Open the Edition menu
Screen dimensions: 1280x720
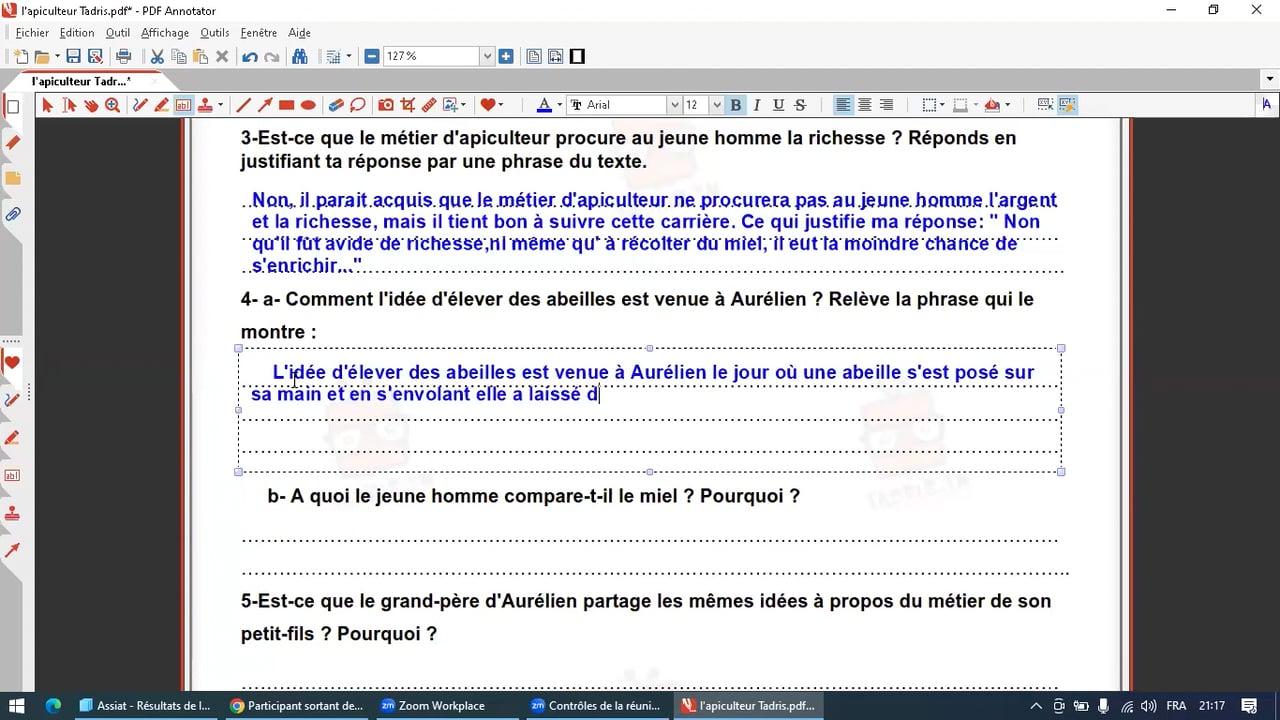(77, 33)
